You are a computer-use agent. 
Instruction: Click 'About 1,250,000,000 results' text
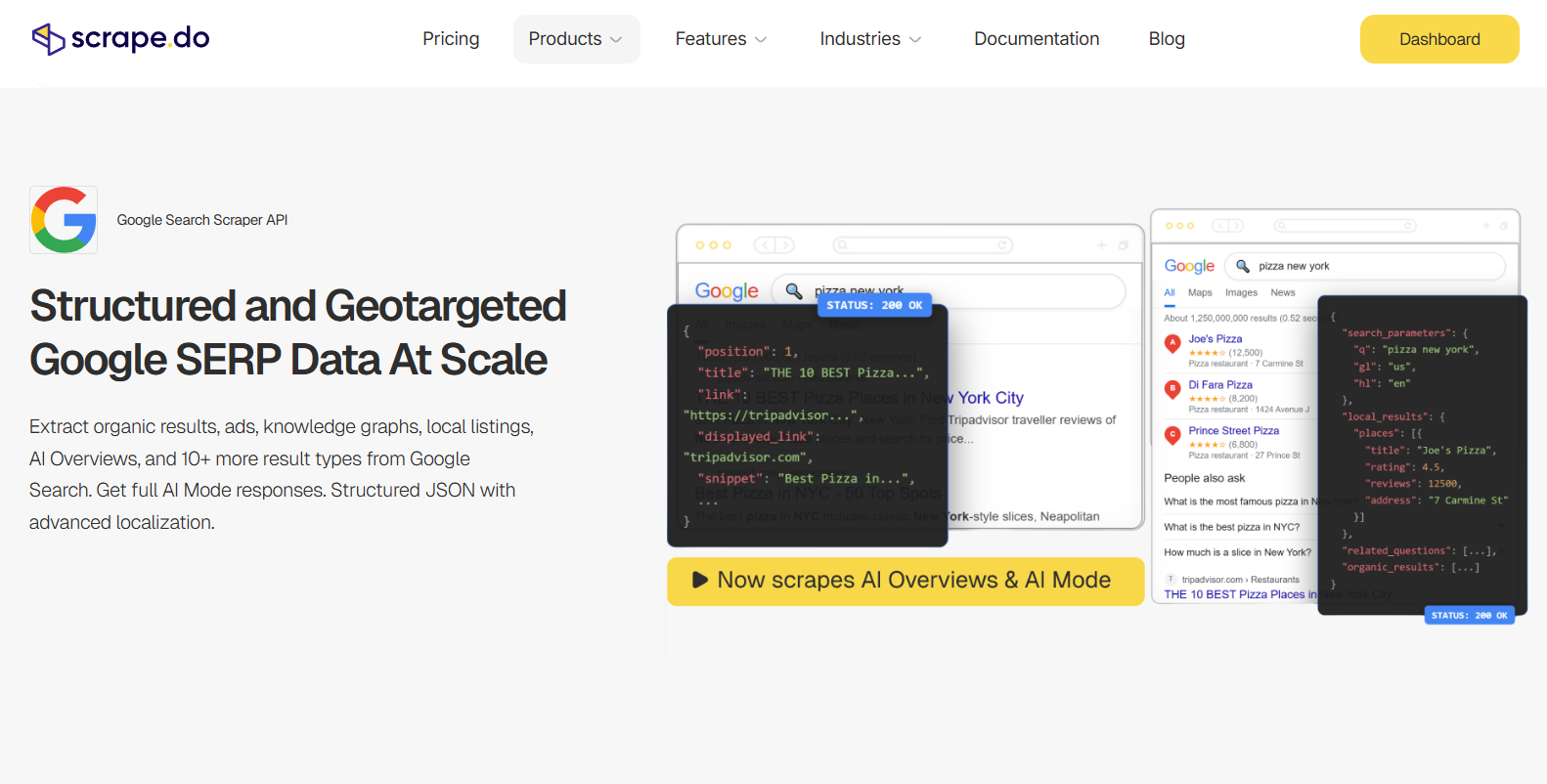click(x=1241, y=318)
